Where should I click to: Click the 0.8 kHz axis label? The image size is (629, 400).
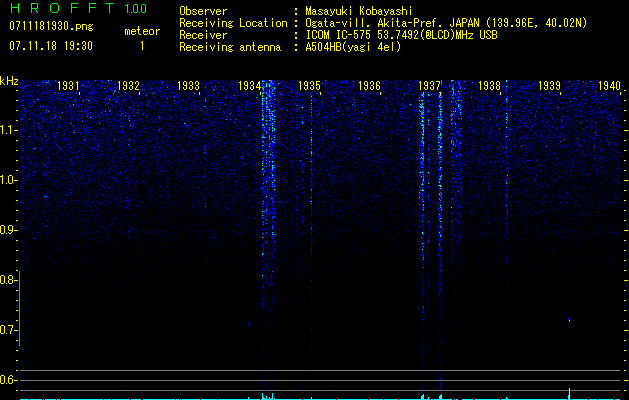[8, 280]
